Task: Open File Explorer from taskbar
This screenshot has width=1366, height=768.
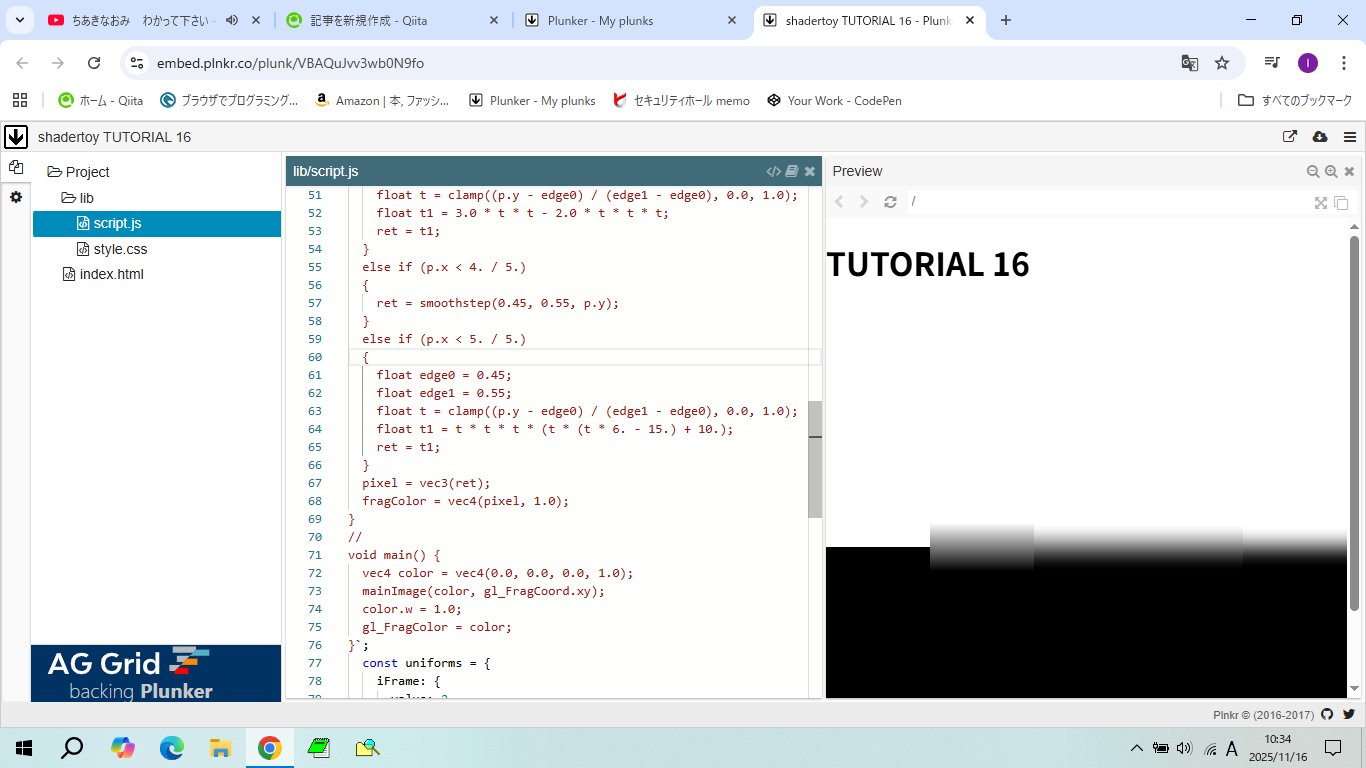Action: pyautogui.click(x=221, y=748)
